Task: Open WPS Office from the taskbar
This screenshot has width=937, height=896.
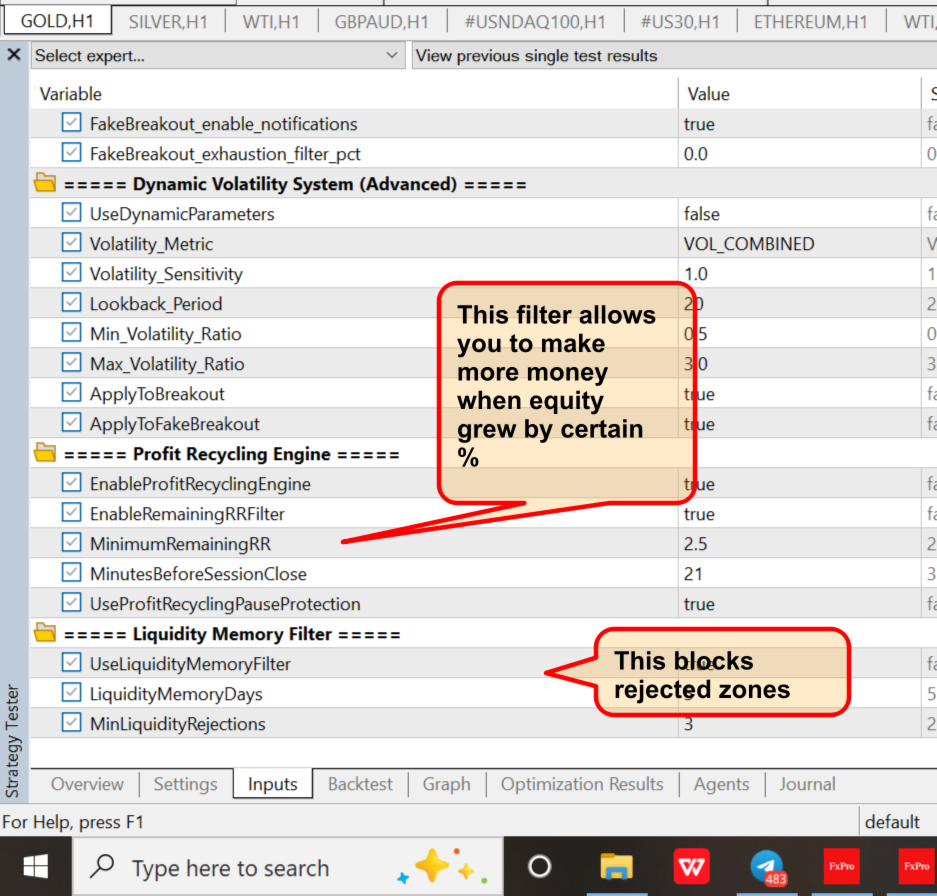Action: coord(691,866)
